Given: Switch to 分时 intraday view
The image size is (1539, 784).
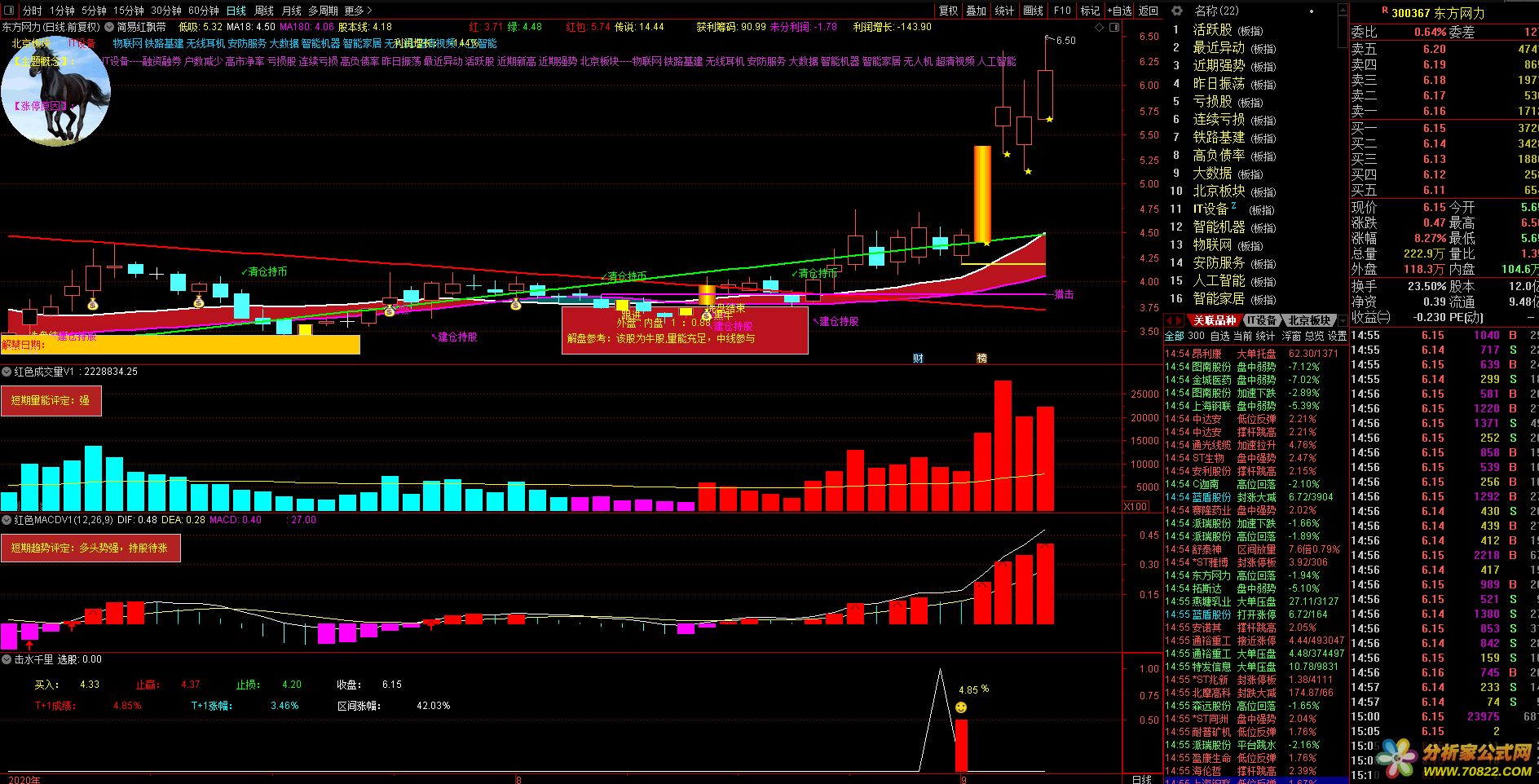Looking at the screenshot, I should pyautogui.click(x=32, y=11).
